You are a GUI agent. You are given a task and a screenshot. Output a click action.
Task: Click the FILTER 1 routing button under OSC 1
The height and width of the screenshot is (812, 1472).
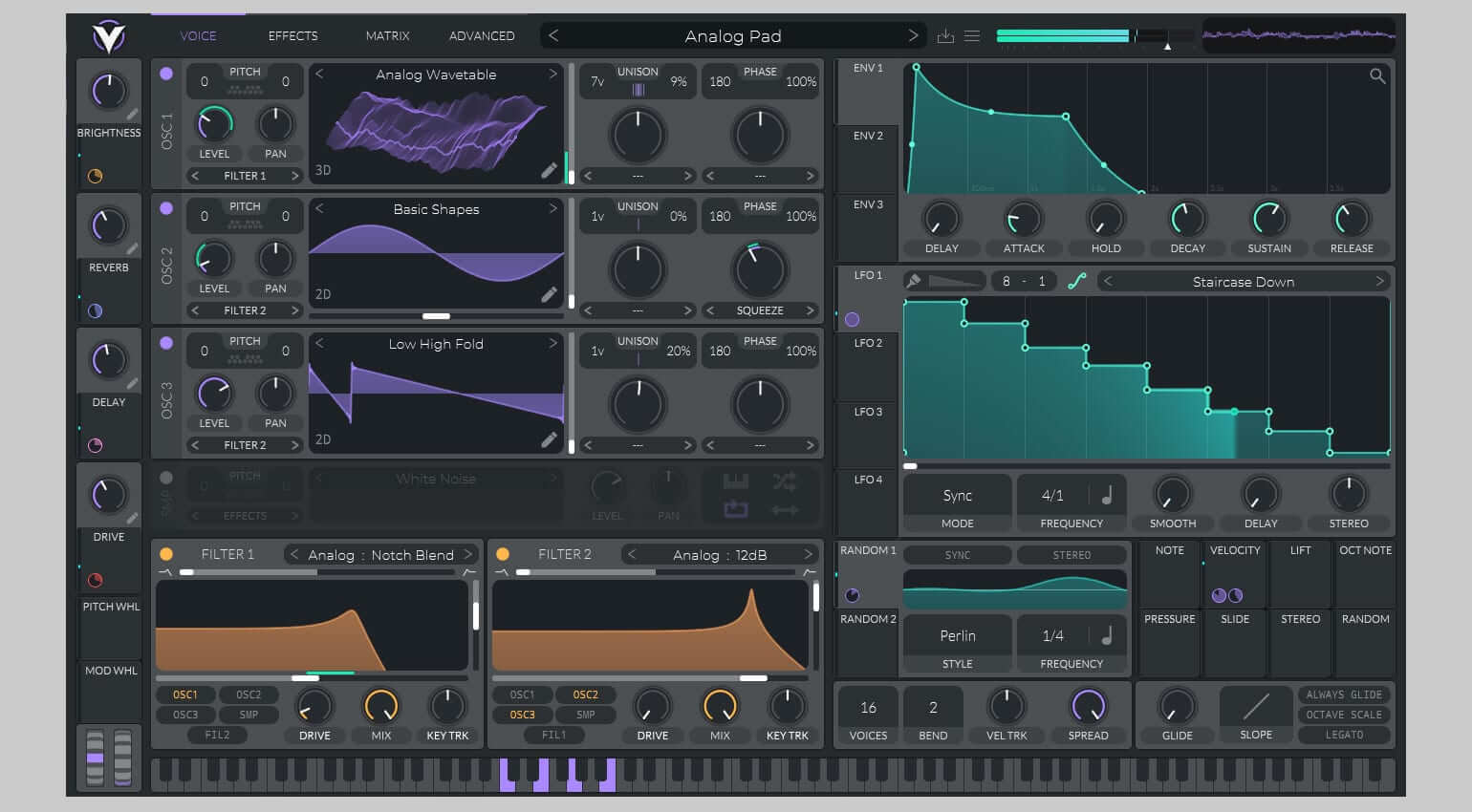tap(243, 175)
